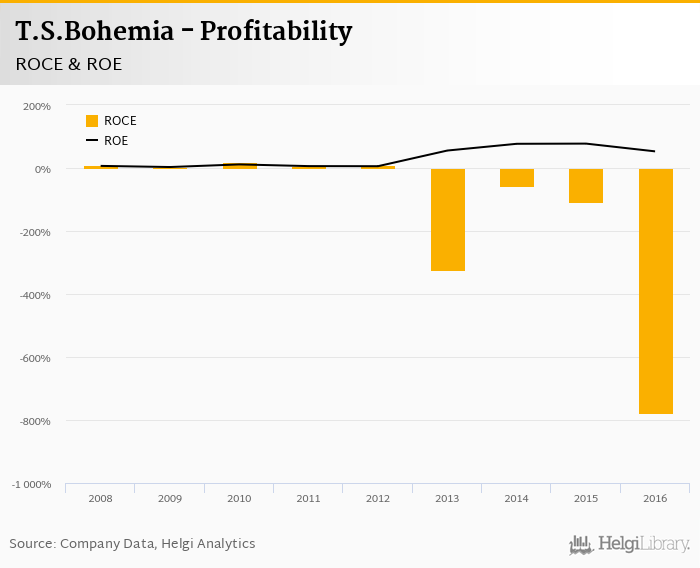Click the orange ROCE legend swatch
The image size is (700, 568).
[92, 121]
